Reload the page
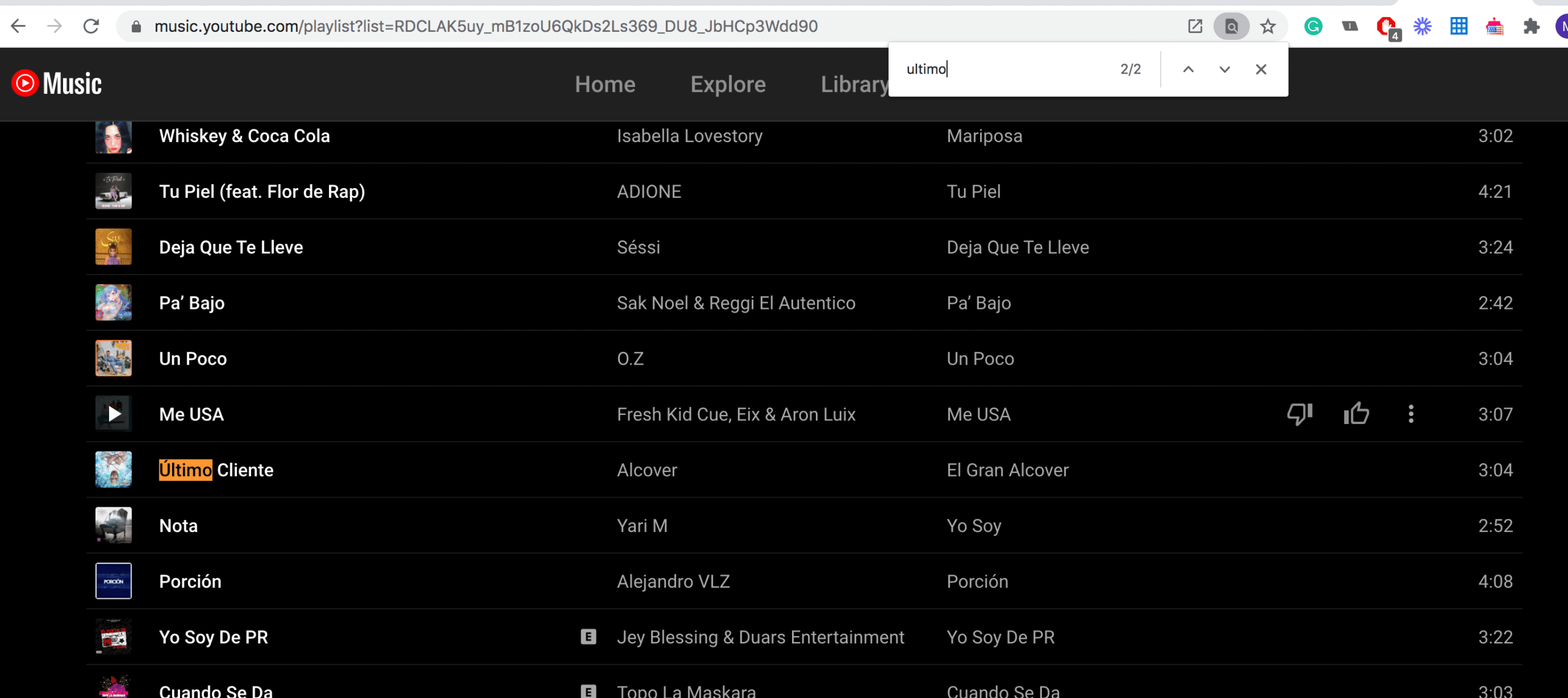The height and width of the screenshot is (698, 1568). point(91,26)
